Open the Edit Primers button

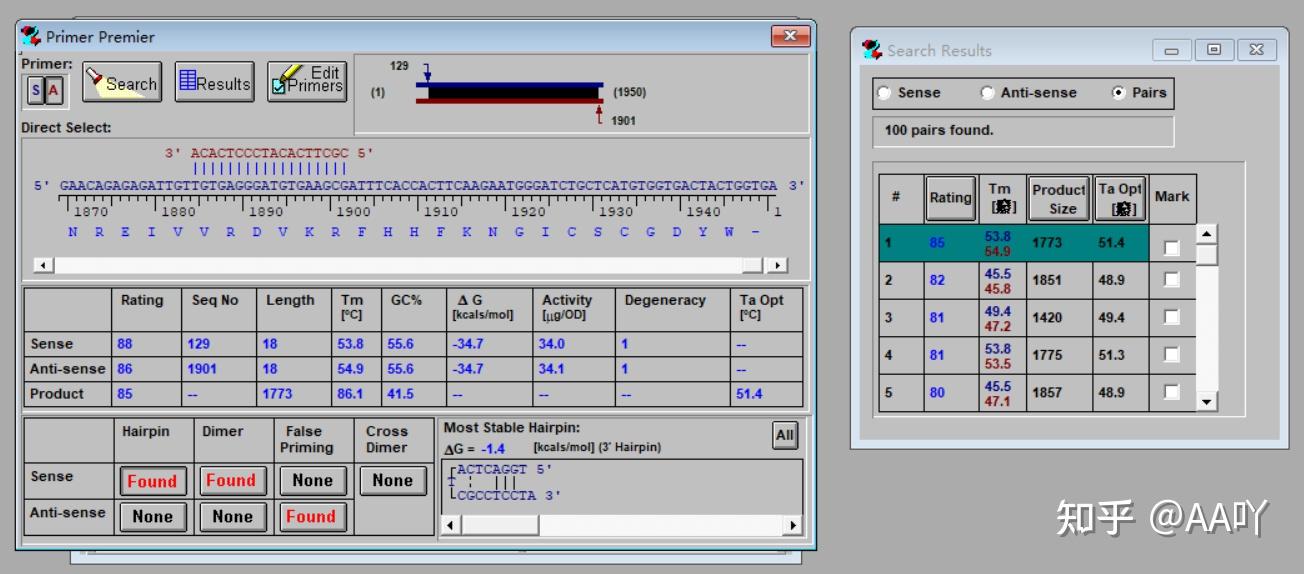coord(307,83)
